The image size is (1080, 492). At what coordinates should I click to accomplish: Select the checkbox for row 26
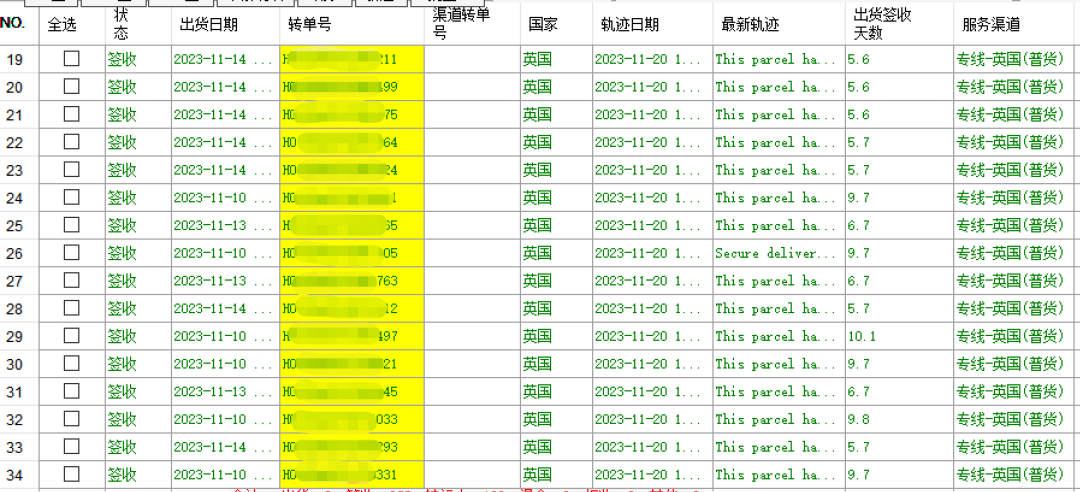[x=72, y=253]
